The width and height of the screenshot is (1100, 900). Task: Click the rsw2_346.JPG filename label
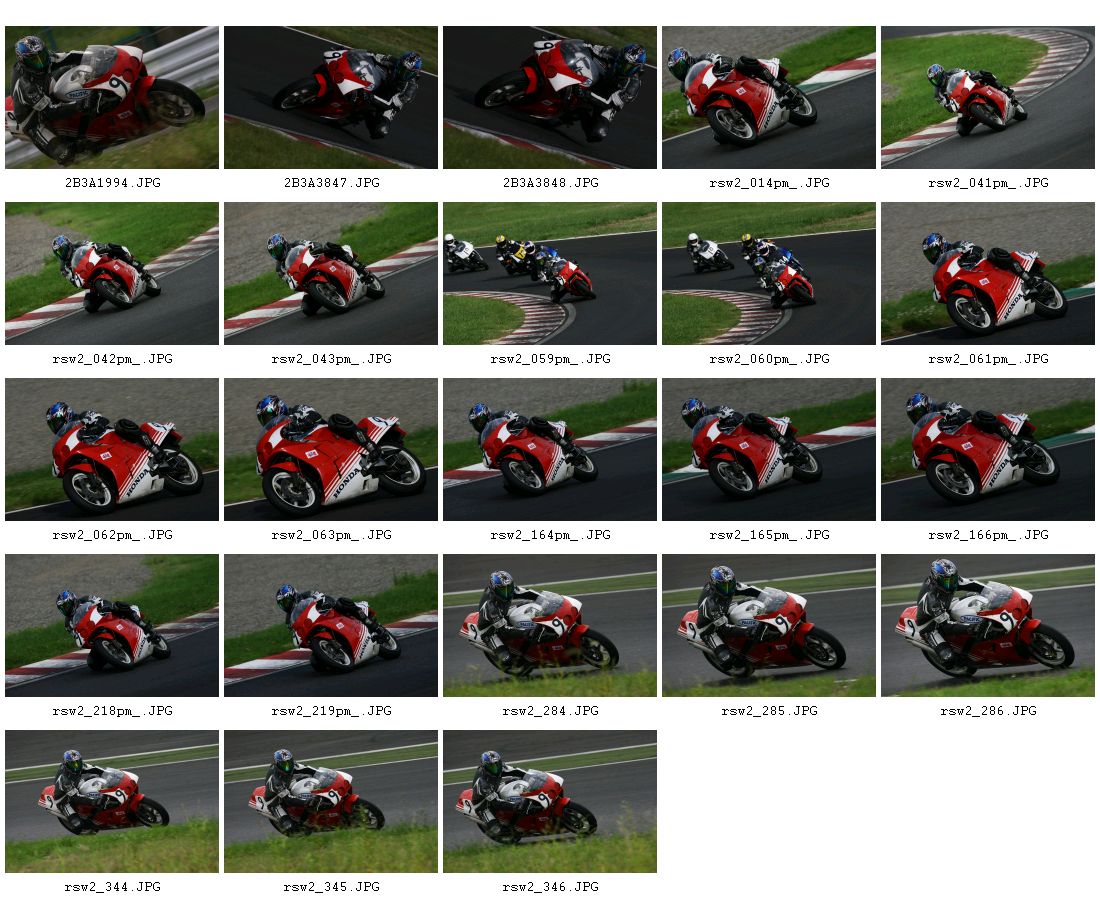click(x=550, y=887)
